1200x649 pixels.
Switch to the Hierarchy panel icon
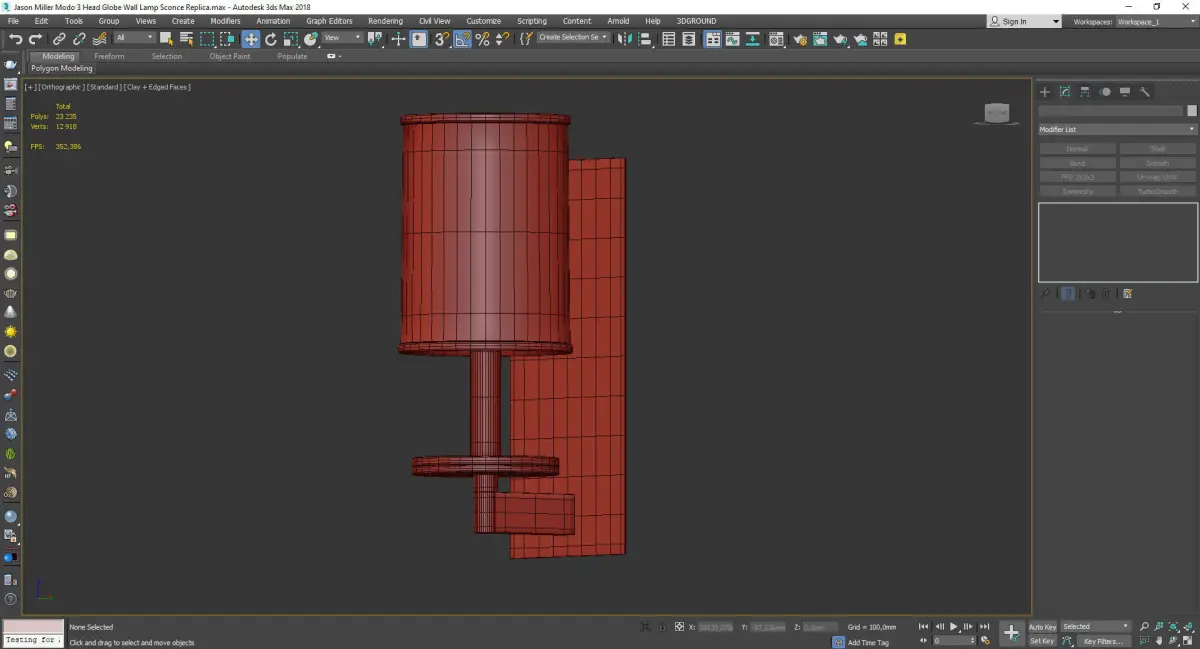click(x=1085, y=92)
